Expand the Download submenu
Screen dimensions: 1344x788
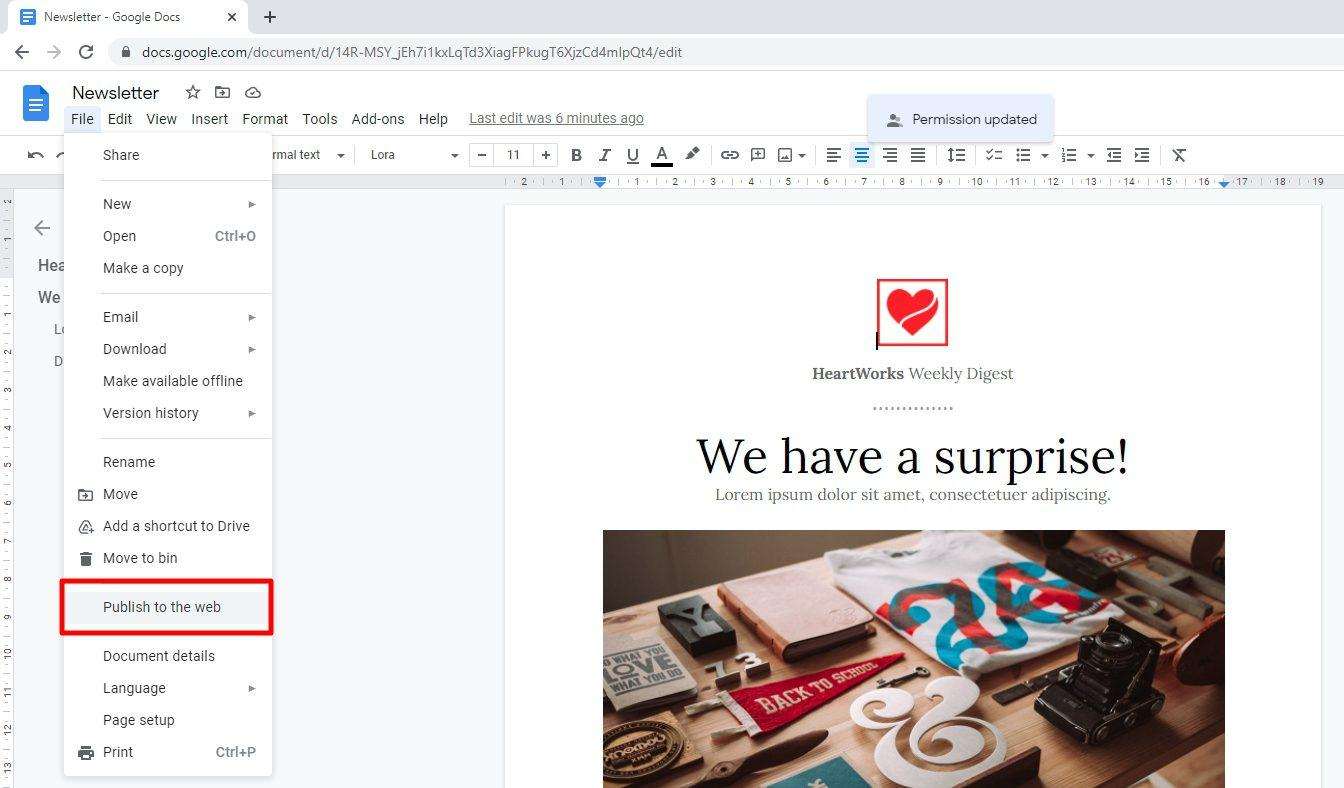pos(168,349)
